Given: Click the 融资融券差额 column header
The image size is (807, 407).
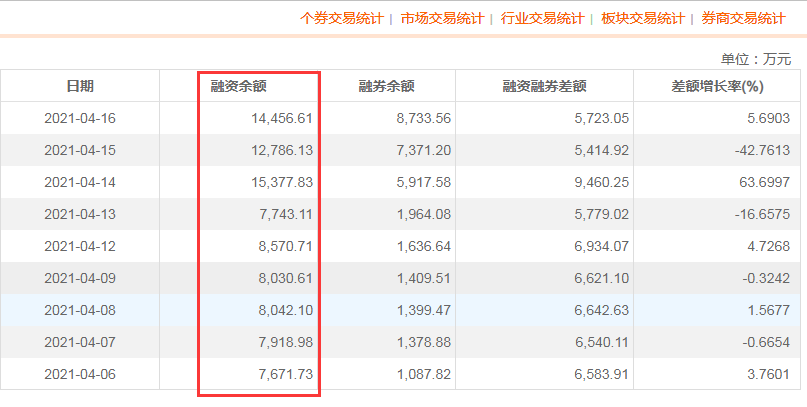Looking at the screenshot, I should click(545, 86).
